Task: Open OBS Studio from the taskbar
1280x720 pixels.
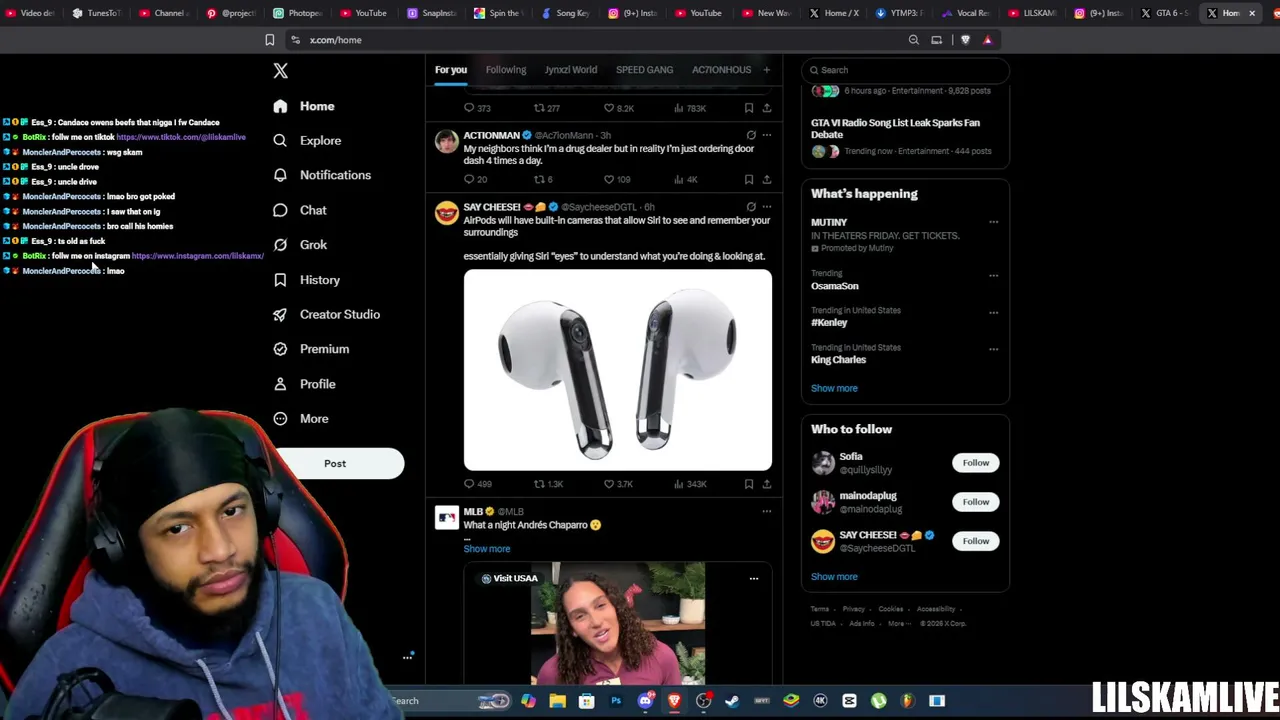Action: click(x=703, y=701)
